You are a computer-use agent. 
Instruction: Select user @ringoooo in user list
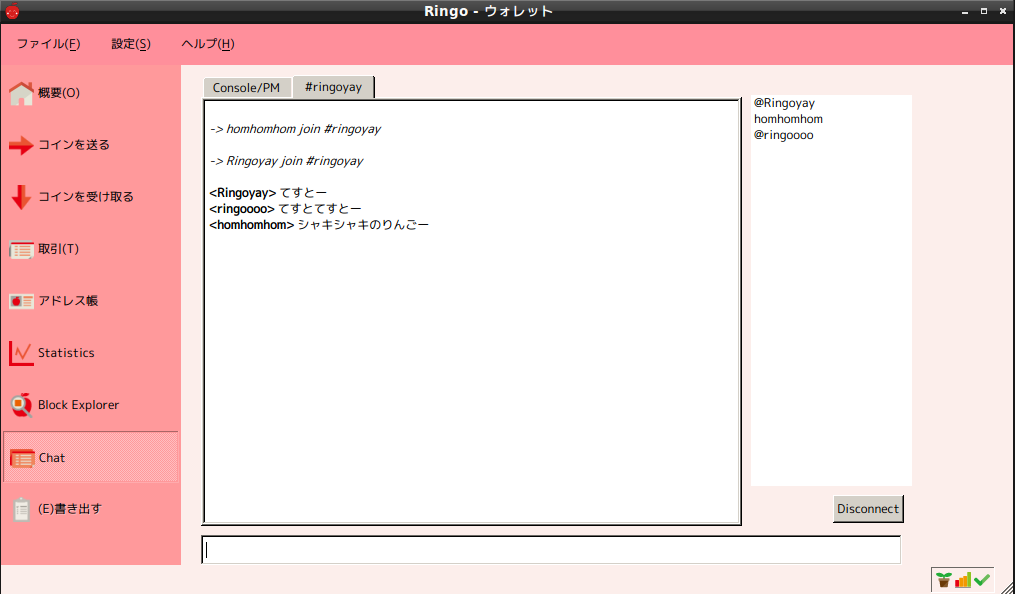[x=783, y=135]
